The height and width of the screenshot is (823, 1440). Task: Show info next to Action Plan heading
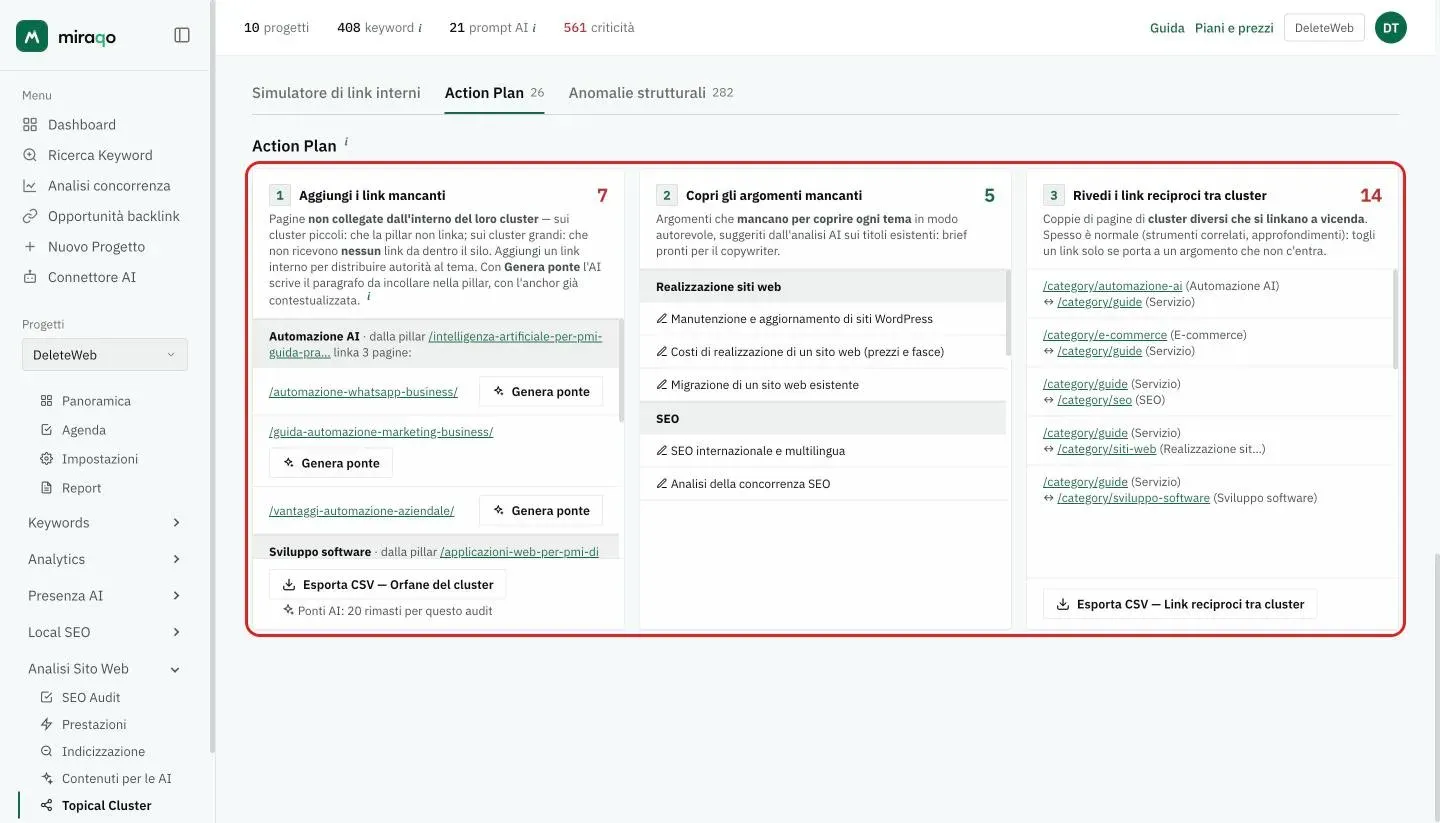(x=346, y=142)
